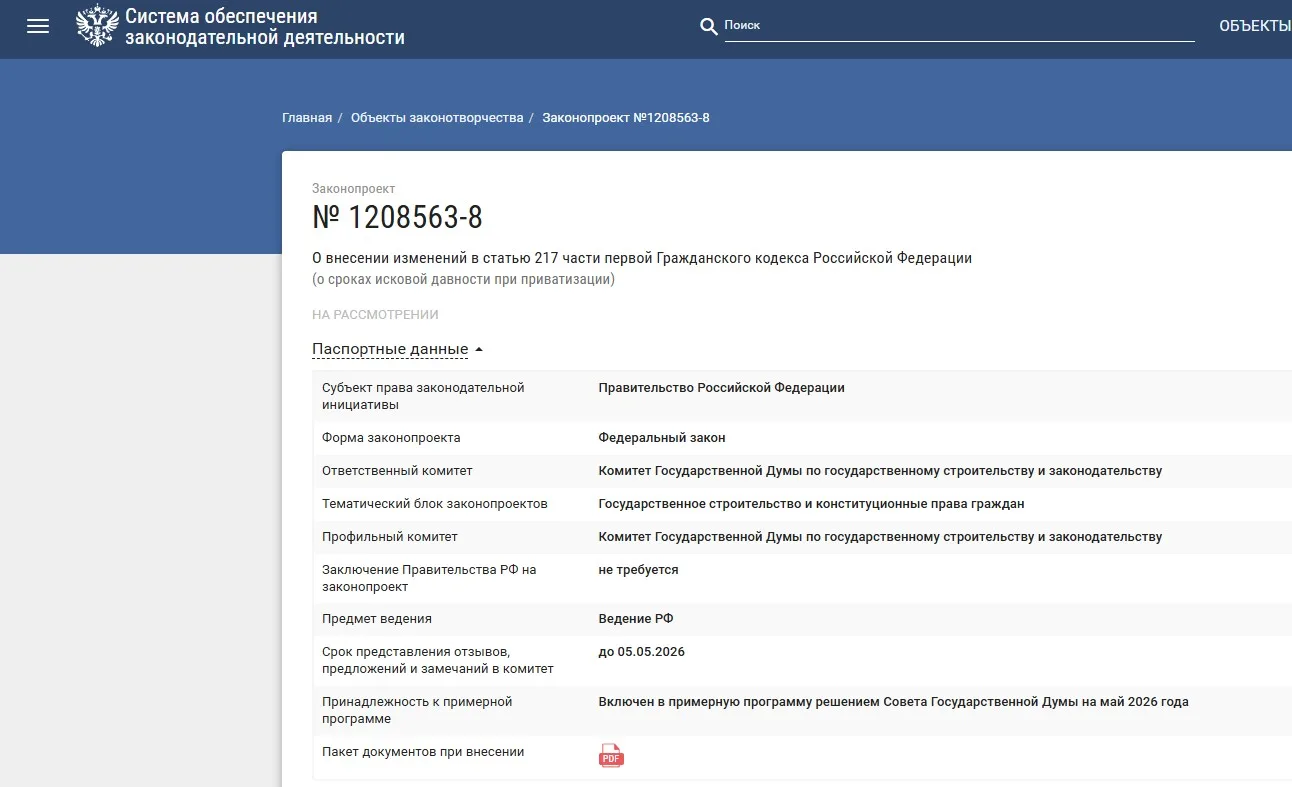The width and height of the screenshot is (1292, 787).
Task: Click the double-headed eagle emblem logo
Action: [x=97, y=27]
